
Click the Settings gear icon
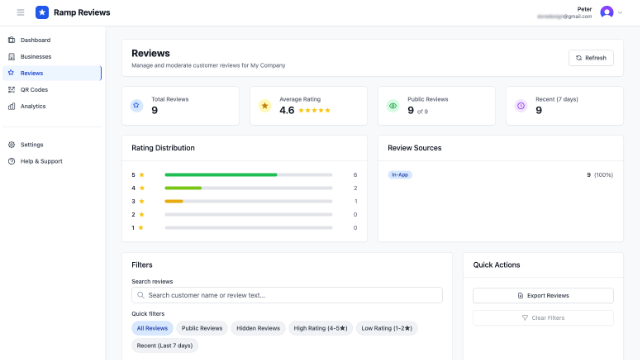(x=11, y=144)
